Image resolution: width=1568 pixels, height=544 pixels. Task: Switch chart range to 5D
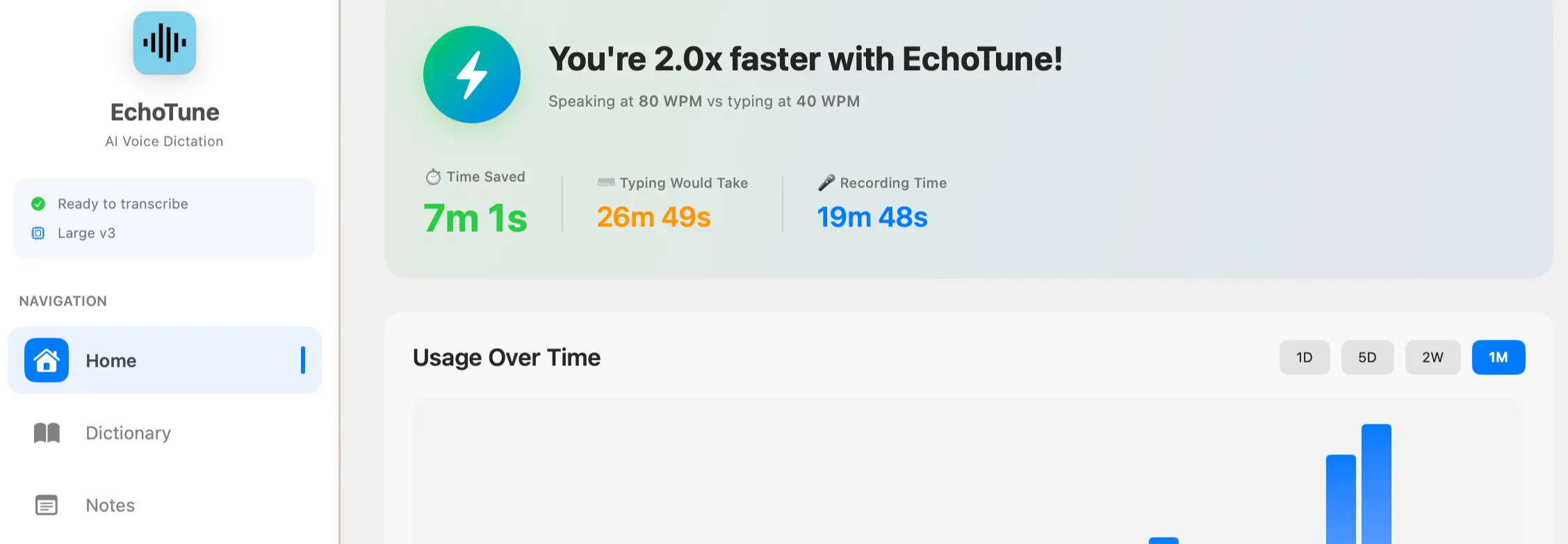pyautogui.click(x=1367, y=357)
